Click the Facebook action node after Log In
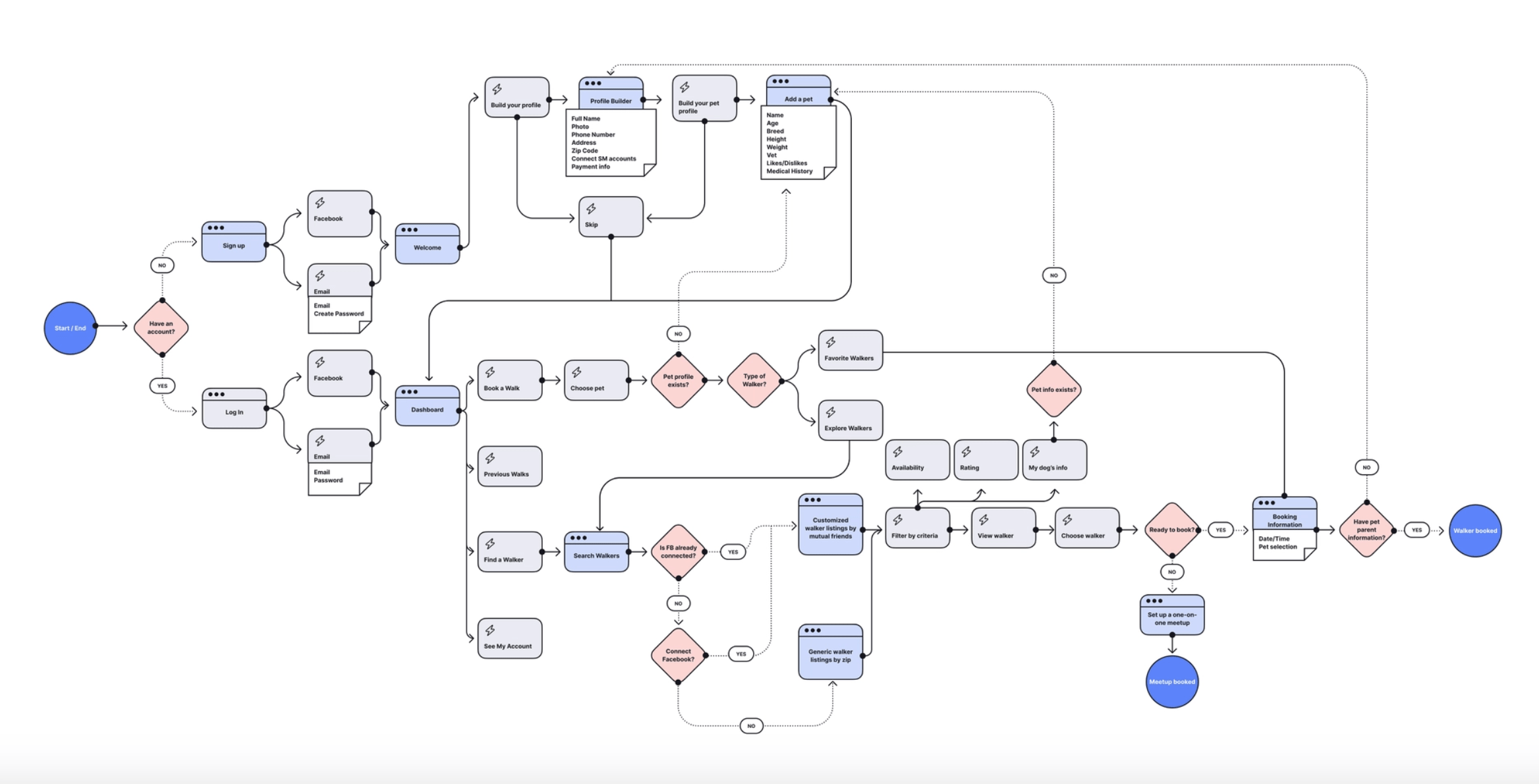 tap(340, 373)
